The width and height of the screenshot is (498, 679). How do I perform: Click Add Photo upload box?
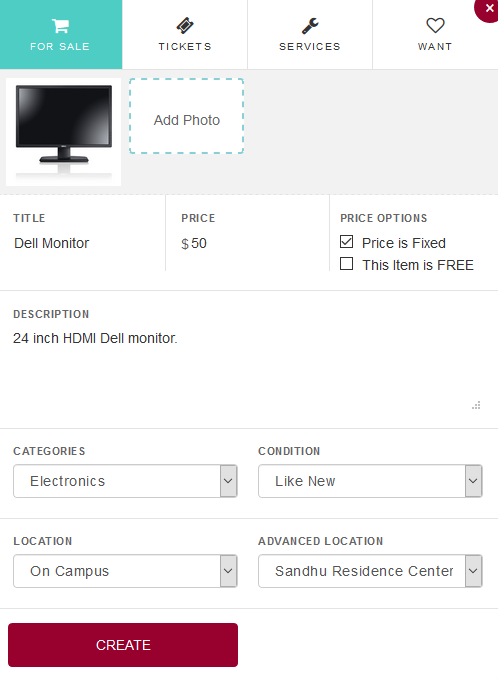187,116
